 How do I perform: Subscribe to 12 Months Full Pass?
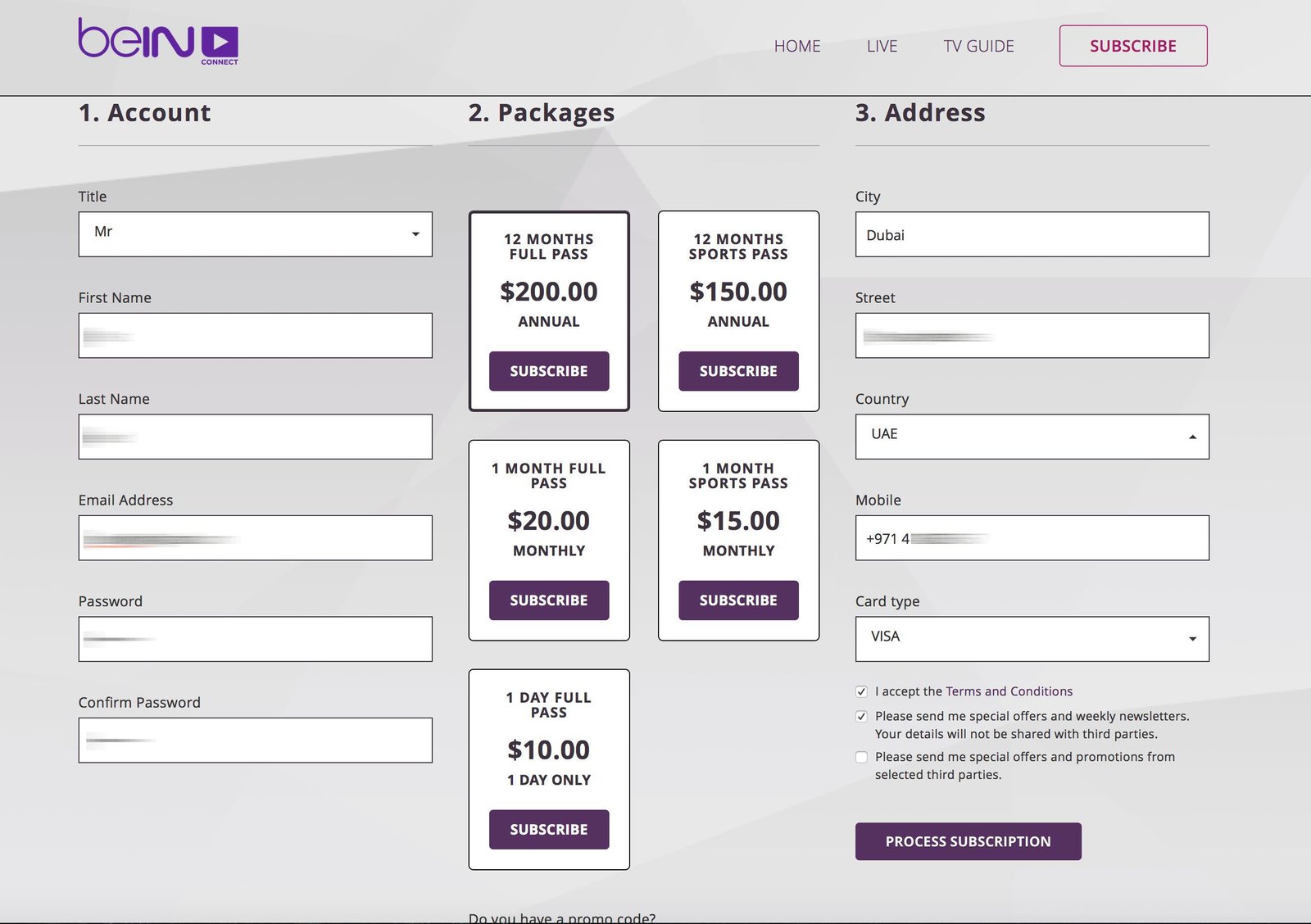coord(549,371)
